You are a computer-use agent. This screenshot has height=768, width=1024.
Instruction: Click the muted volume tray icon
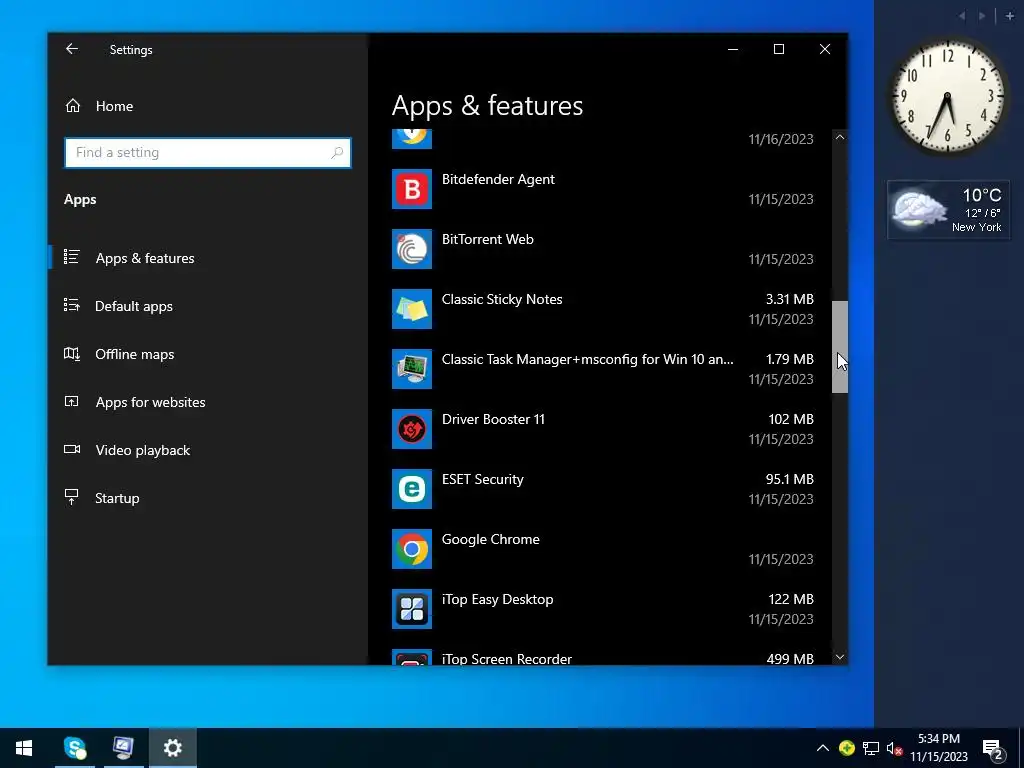click(x=894, y=748)
